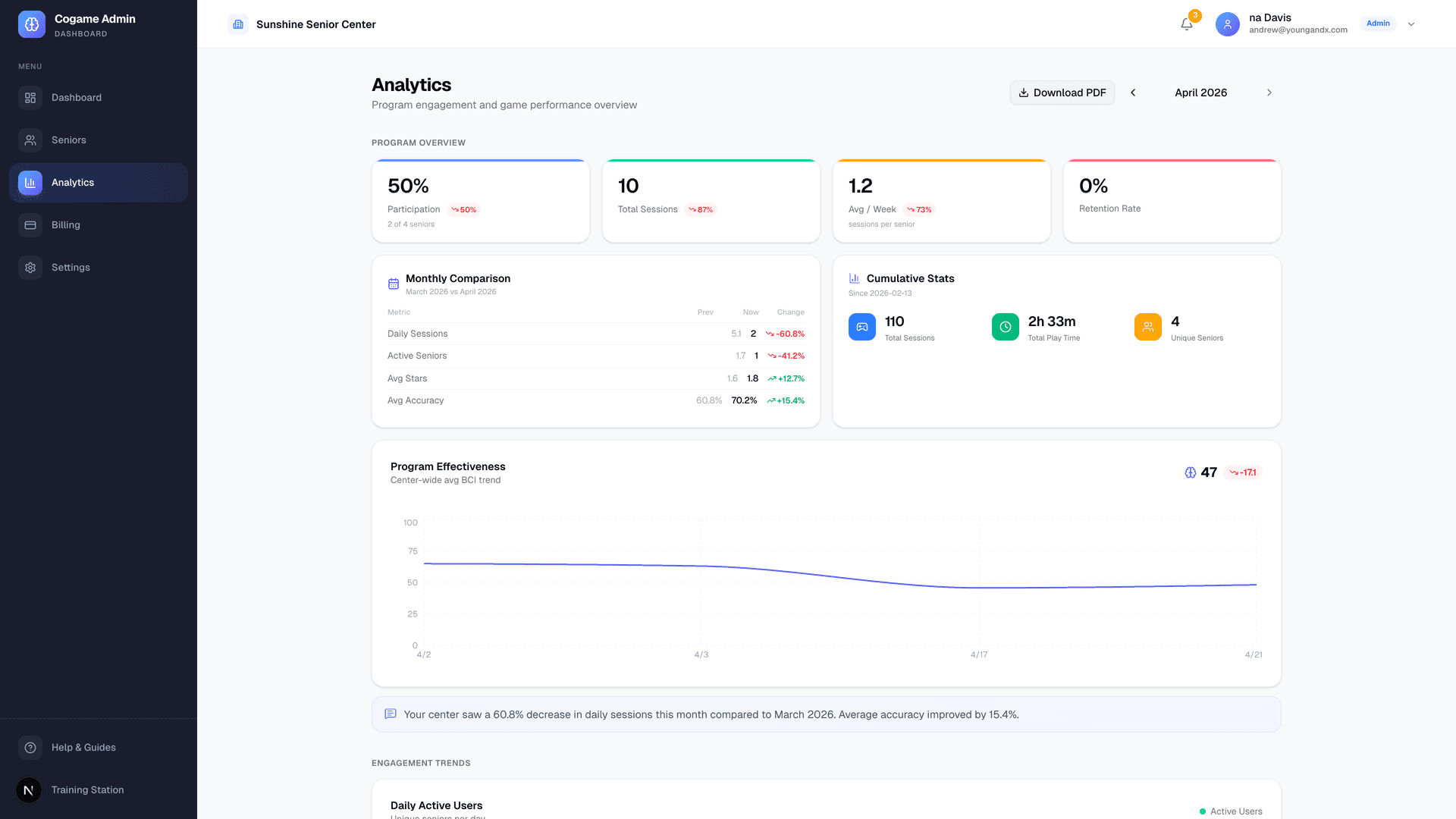Click the Settings gear icon
Viewport: 1456px width, 819px height.
pos(30,267)
